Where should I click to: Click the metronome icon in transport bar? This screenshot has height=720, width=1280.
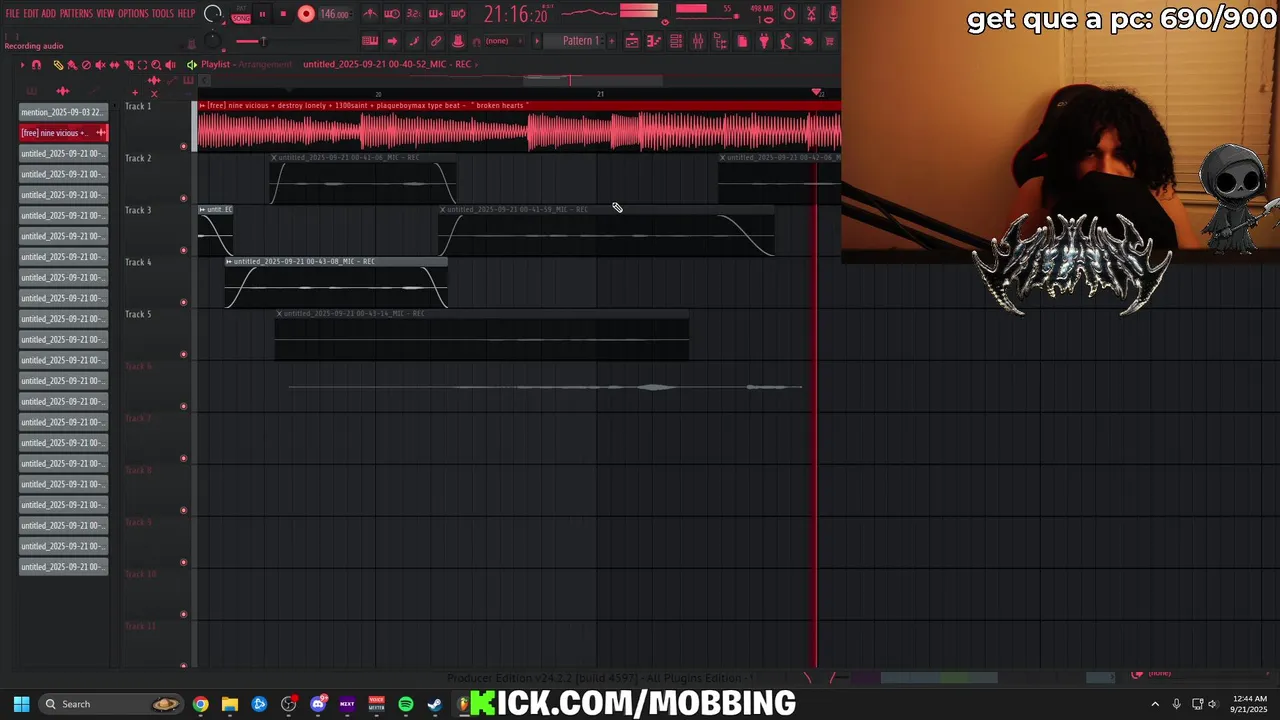tap(371, 13)
